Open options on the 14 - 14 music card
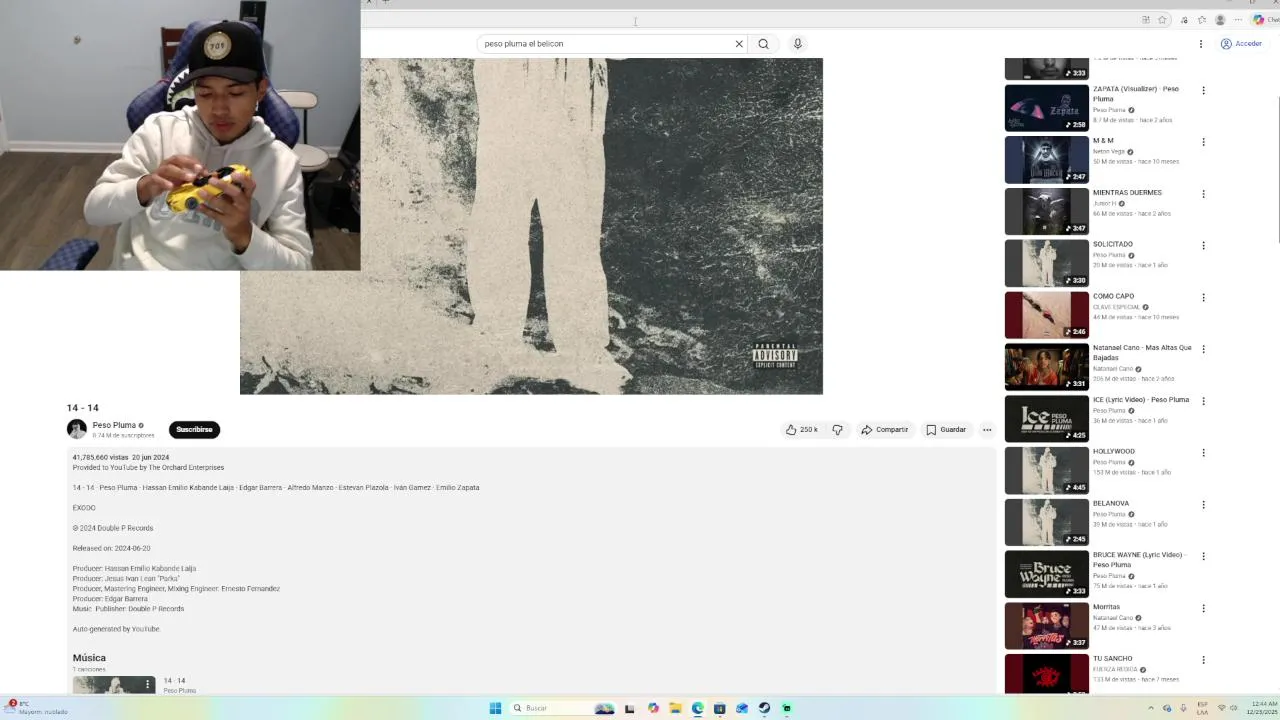This screenshot has height=720, width=1280. [x=148, y=685]
